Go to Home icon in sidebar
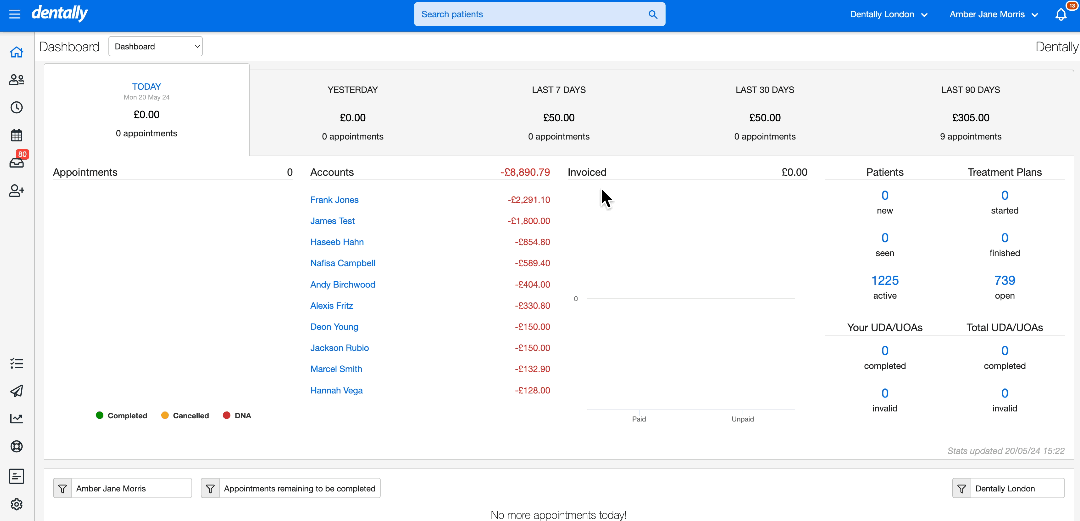This screenshot has width=1080, height=521. (17, 52)
